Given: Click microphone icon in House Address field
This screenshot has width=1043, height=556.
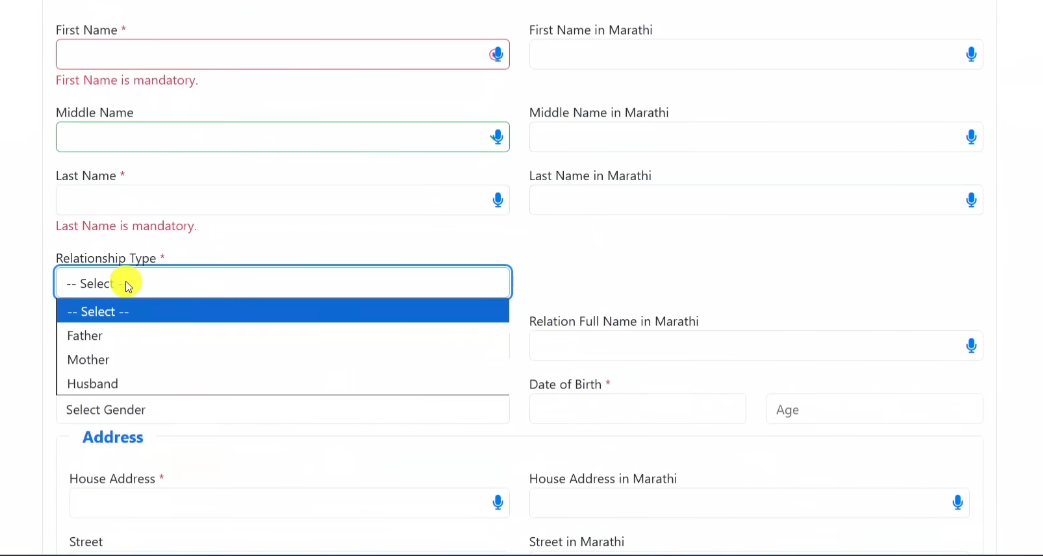Looking at the screenshot, I should coord(497,502).
